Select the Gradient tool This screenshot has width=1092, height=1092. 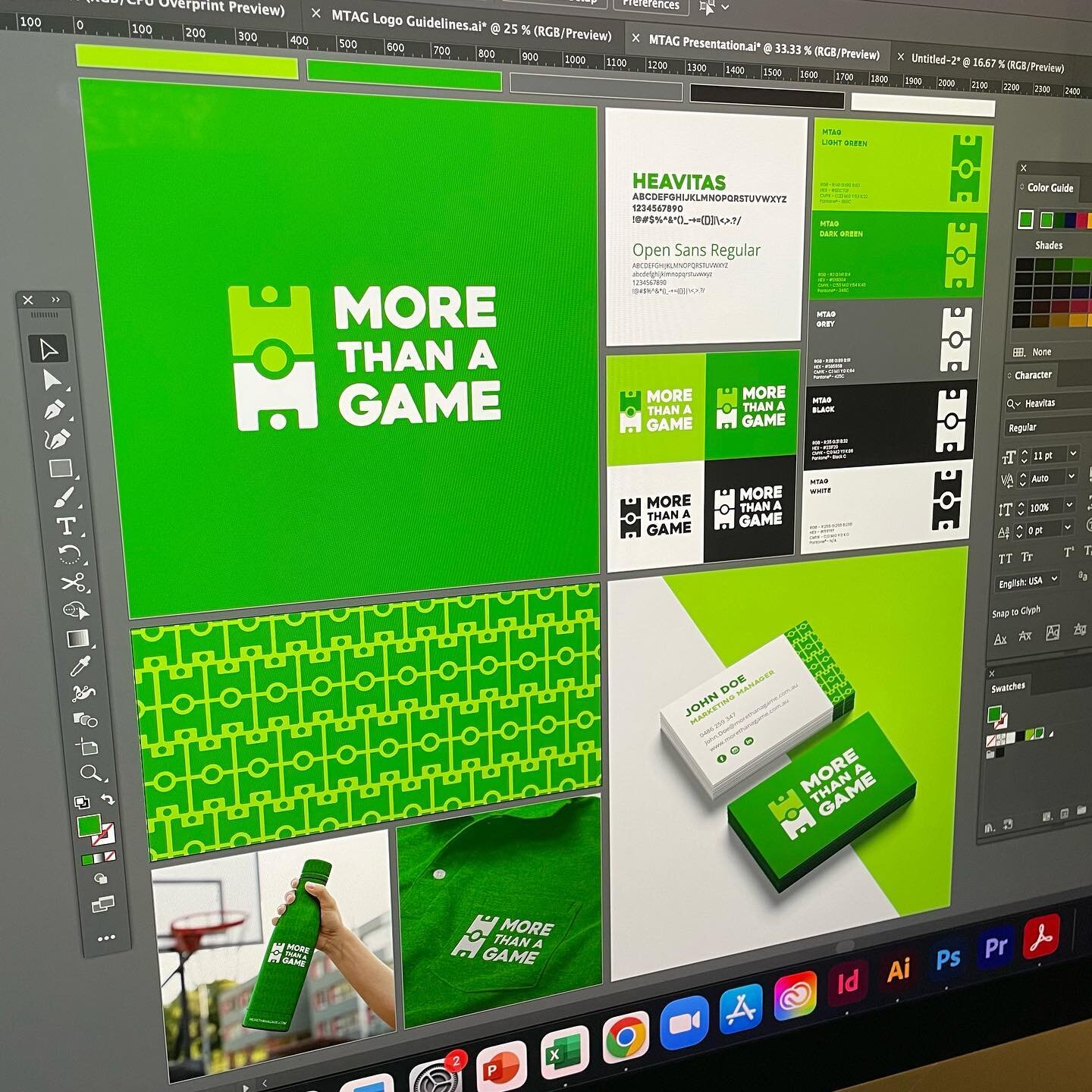(77, 639)
